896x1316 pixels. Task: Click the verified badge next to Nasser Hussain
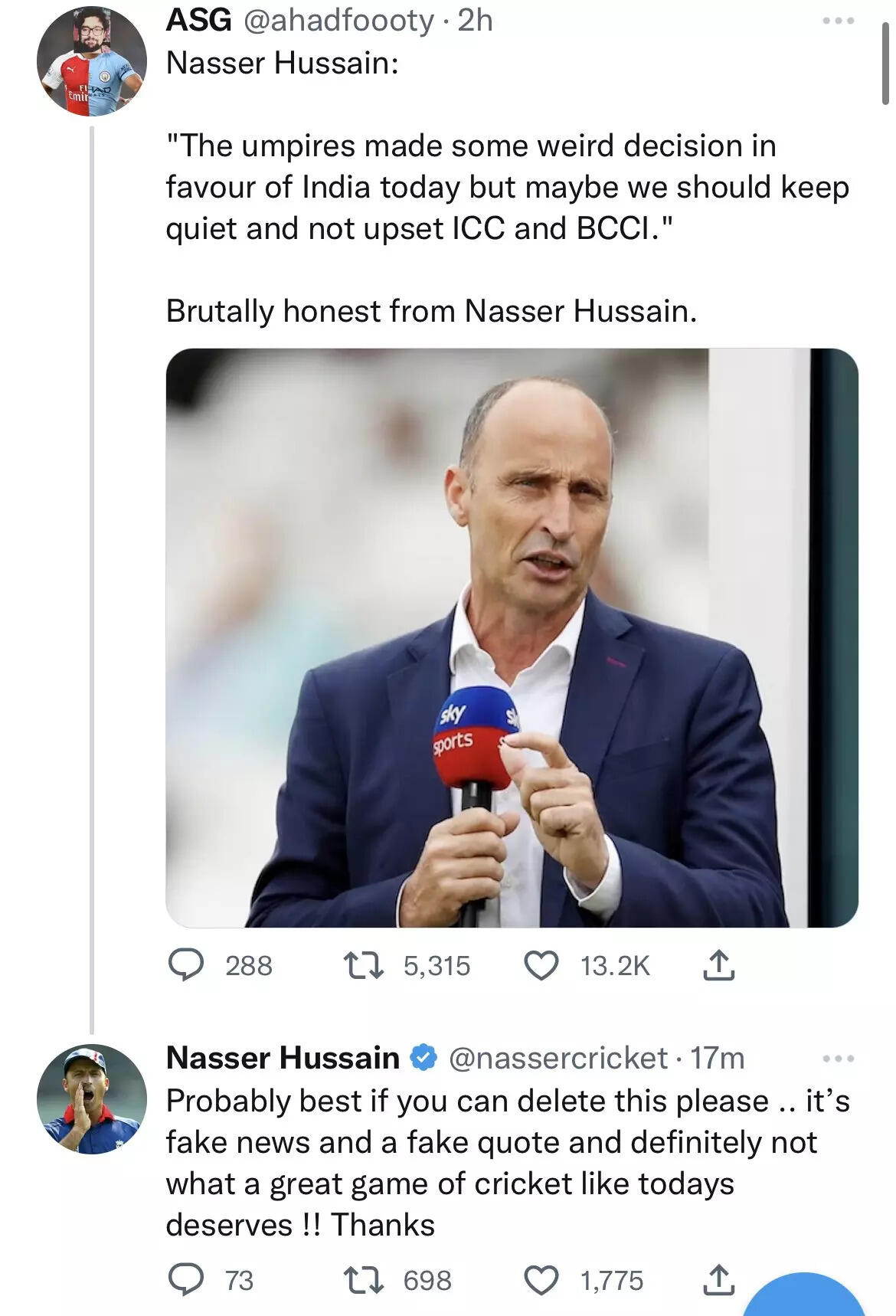click(420, 1059)
